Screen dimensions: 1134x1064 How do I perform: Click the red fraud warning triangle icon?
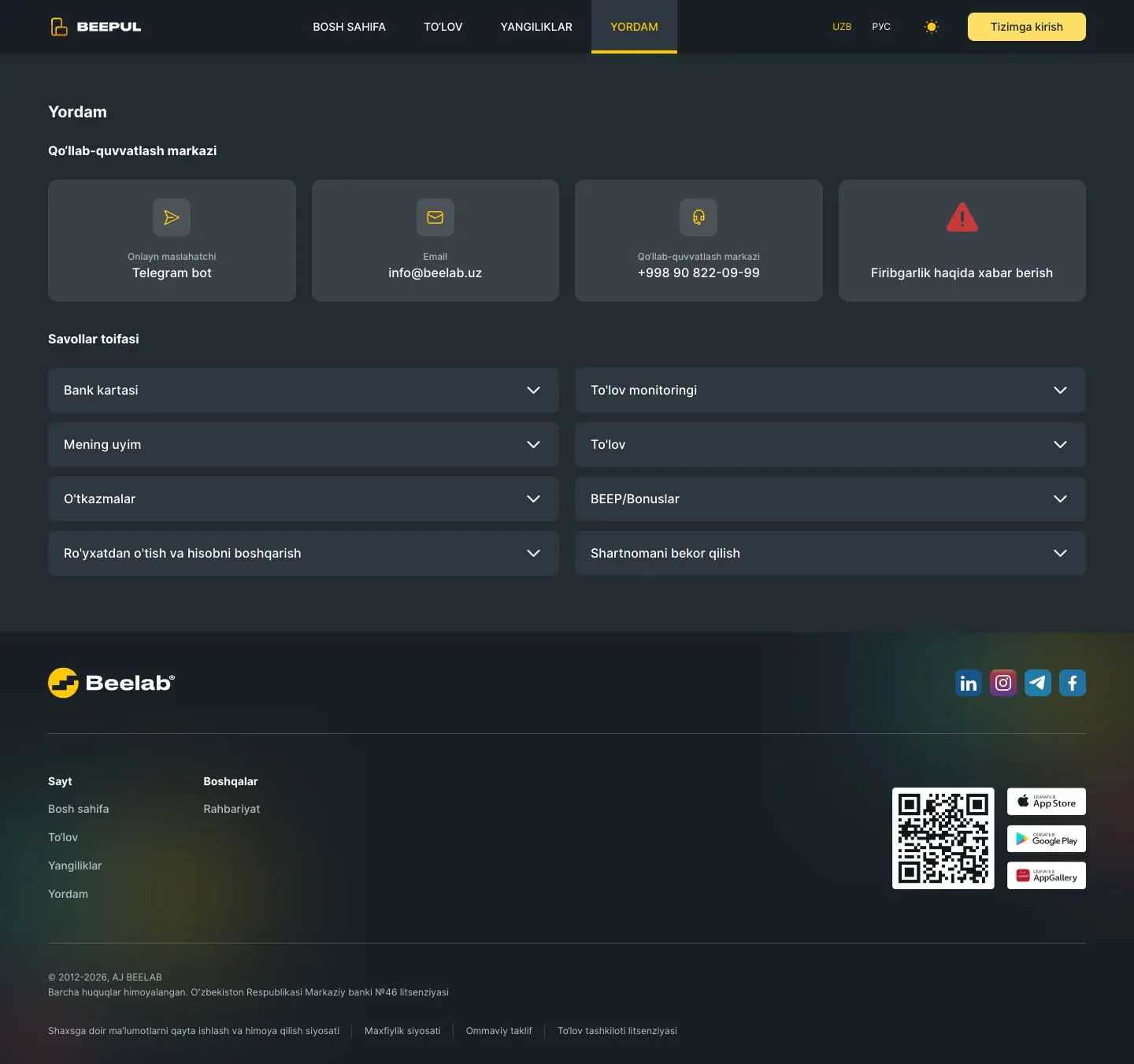(x=962, y=217)
